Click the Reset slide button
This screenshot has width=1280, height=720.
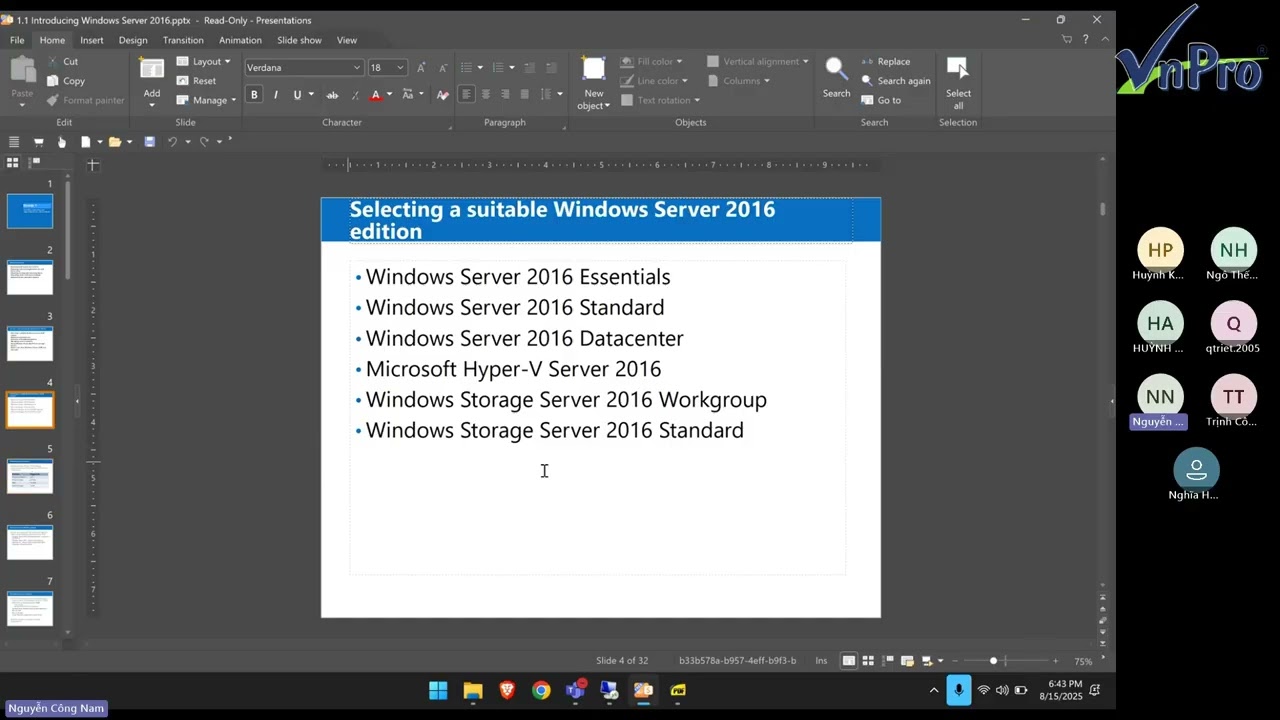click(x=197, y=81)
